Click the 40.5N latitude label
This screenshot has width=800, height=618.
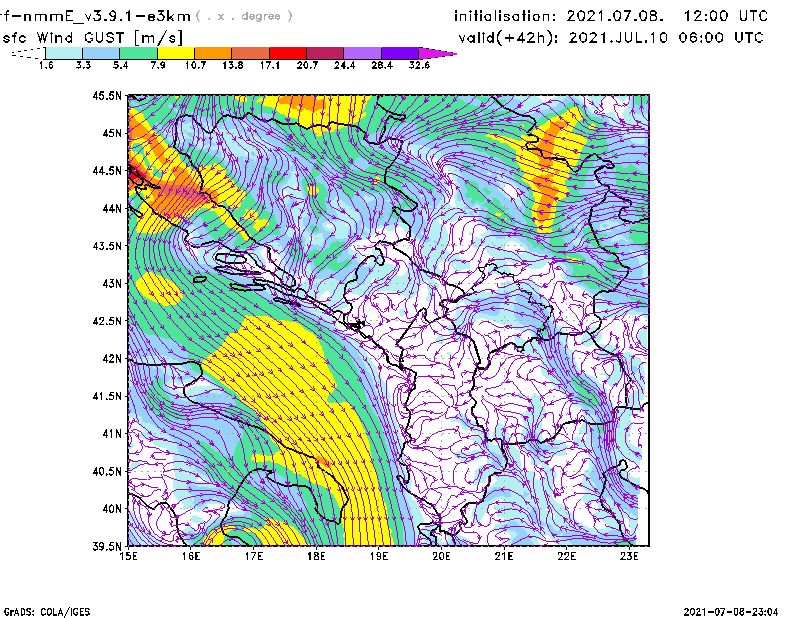[x=108, y=471]
